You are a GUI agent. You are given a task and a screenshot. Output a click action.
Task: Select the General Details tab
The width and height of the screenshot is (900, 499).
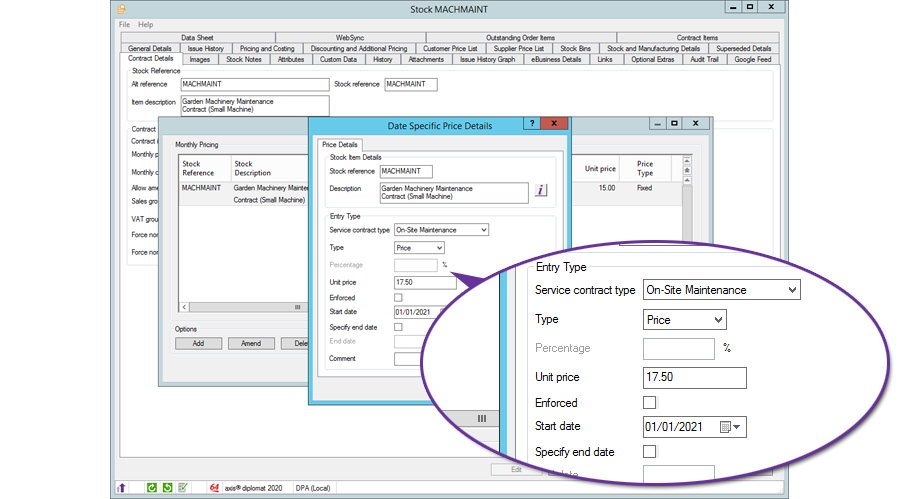150,49
